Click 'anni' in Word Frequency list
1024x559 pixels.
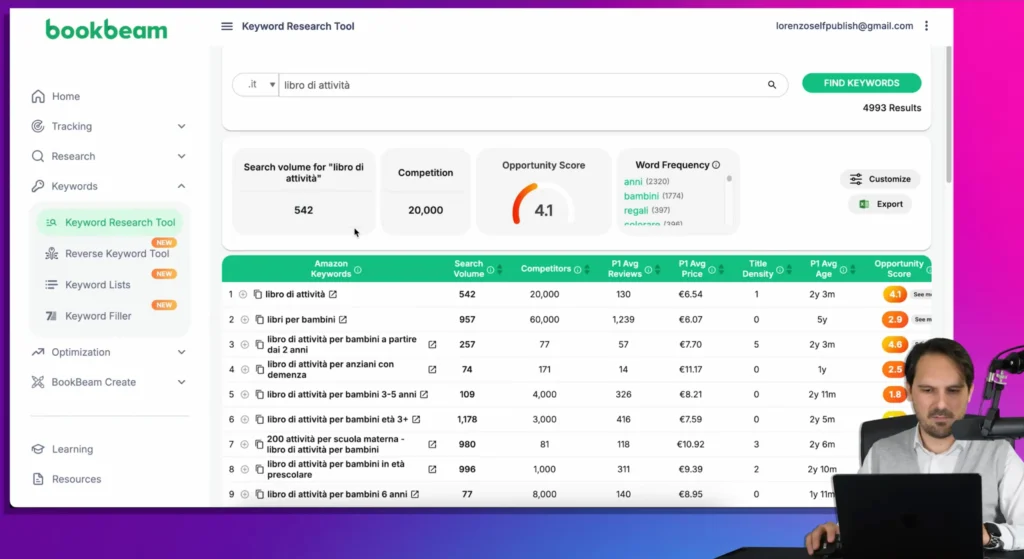pyautogui.click(x=633, y=182)
